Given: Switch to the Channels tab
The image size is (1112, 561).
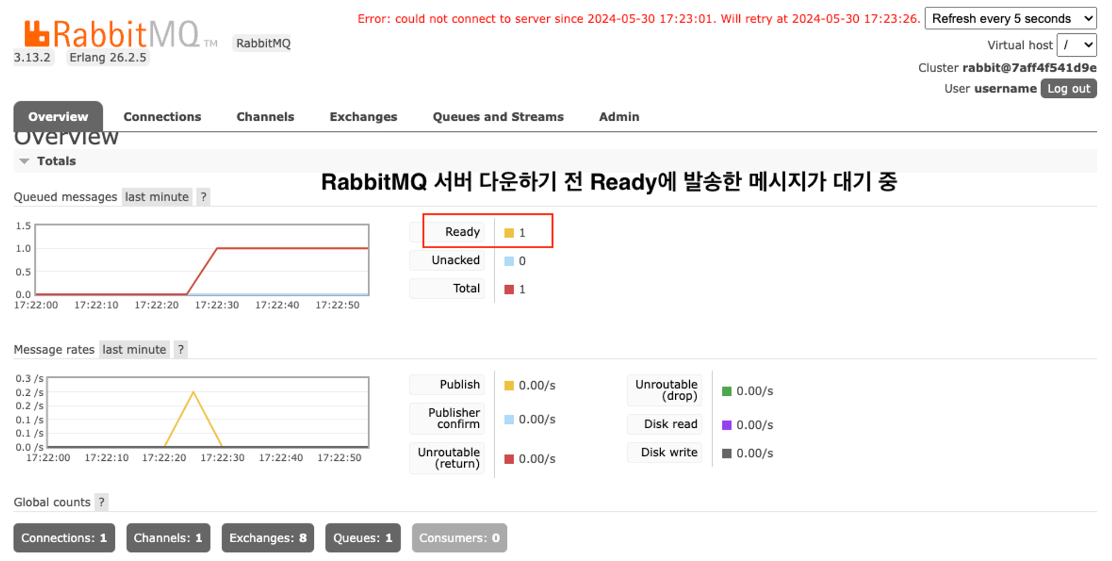Looking at the screenshot, I should coord(265,117).
